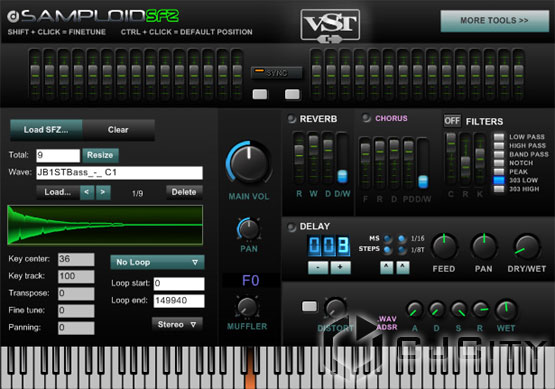The height and width of the screenshot is (389, 555).
Task: Click the Load SFZ button
Action: [46, 130]
